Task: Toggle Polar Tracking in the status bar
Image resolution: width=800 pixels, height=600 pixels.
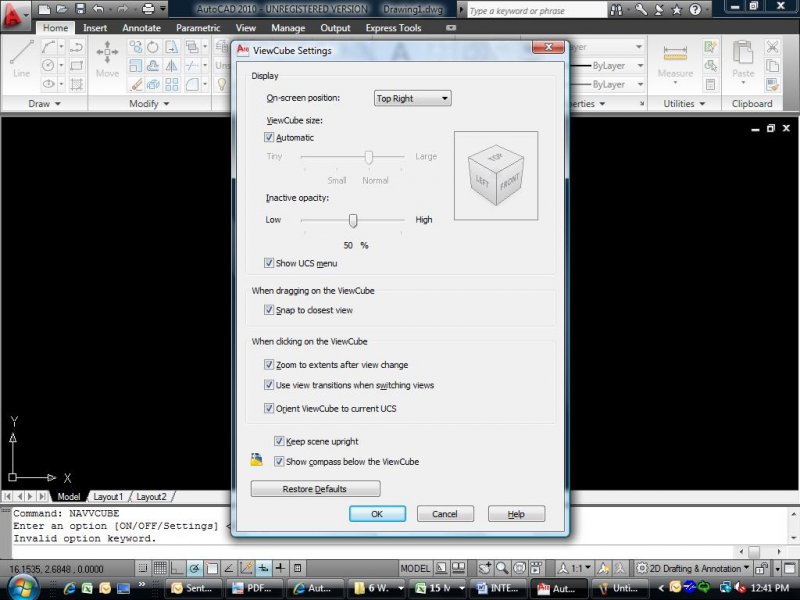Action: pos(194,568)
